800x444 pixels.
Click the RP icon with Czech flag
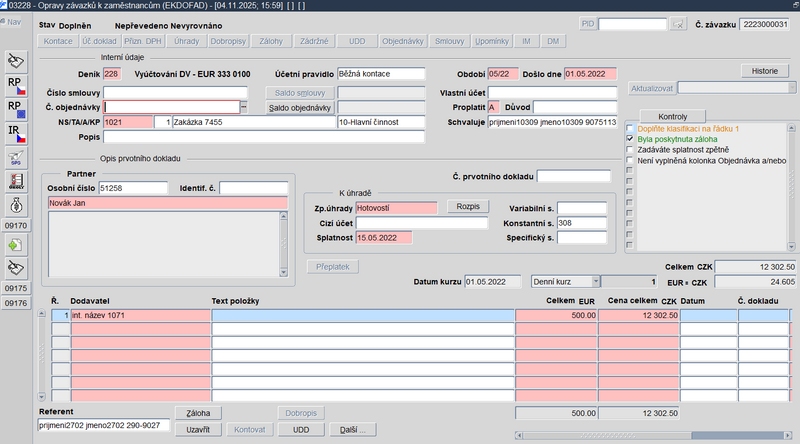[17, 84]
